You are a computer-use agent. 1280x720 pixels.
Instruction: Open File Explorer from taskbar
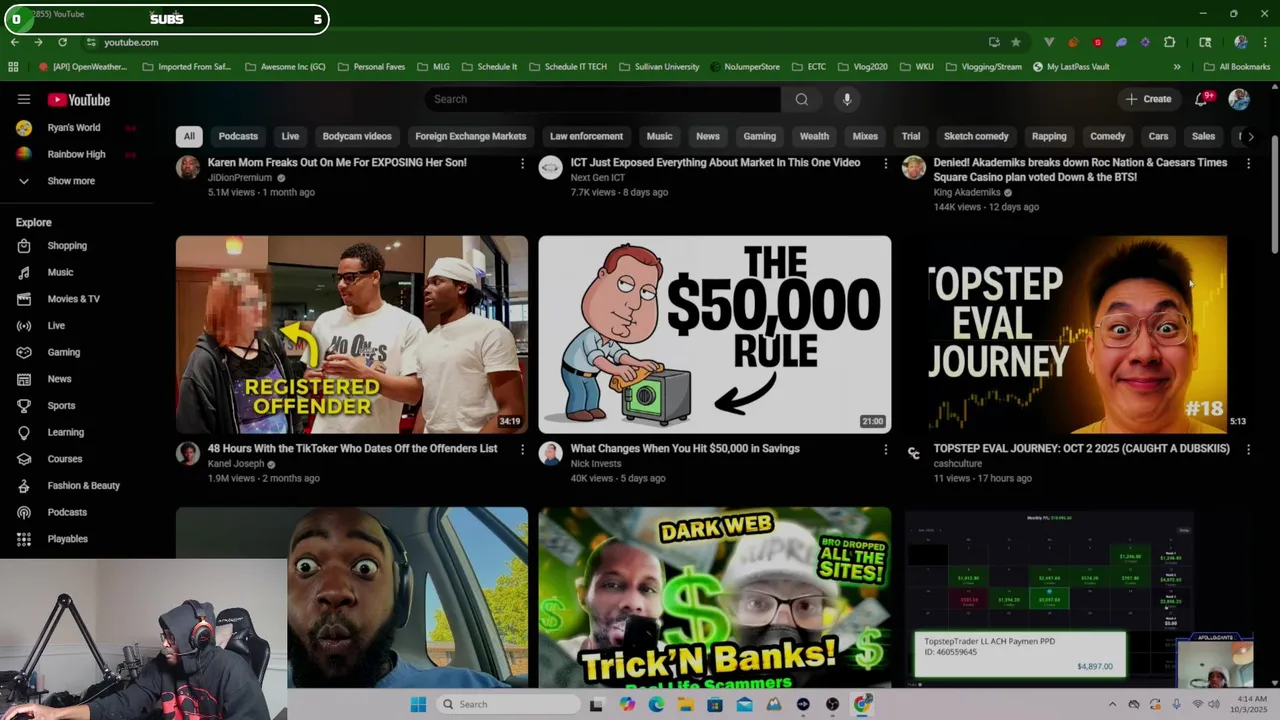[685, 704]
